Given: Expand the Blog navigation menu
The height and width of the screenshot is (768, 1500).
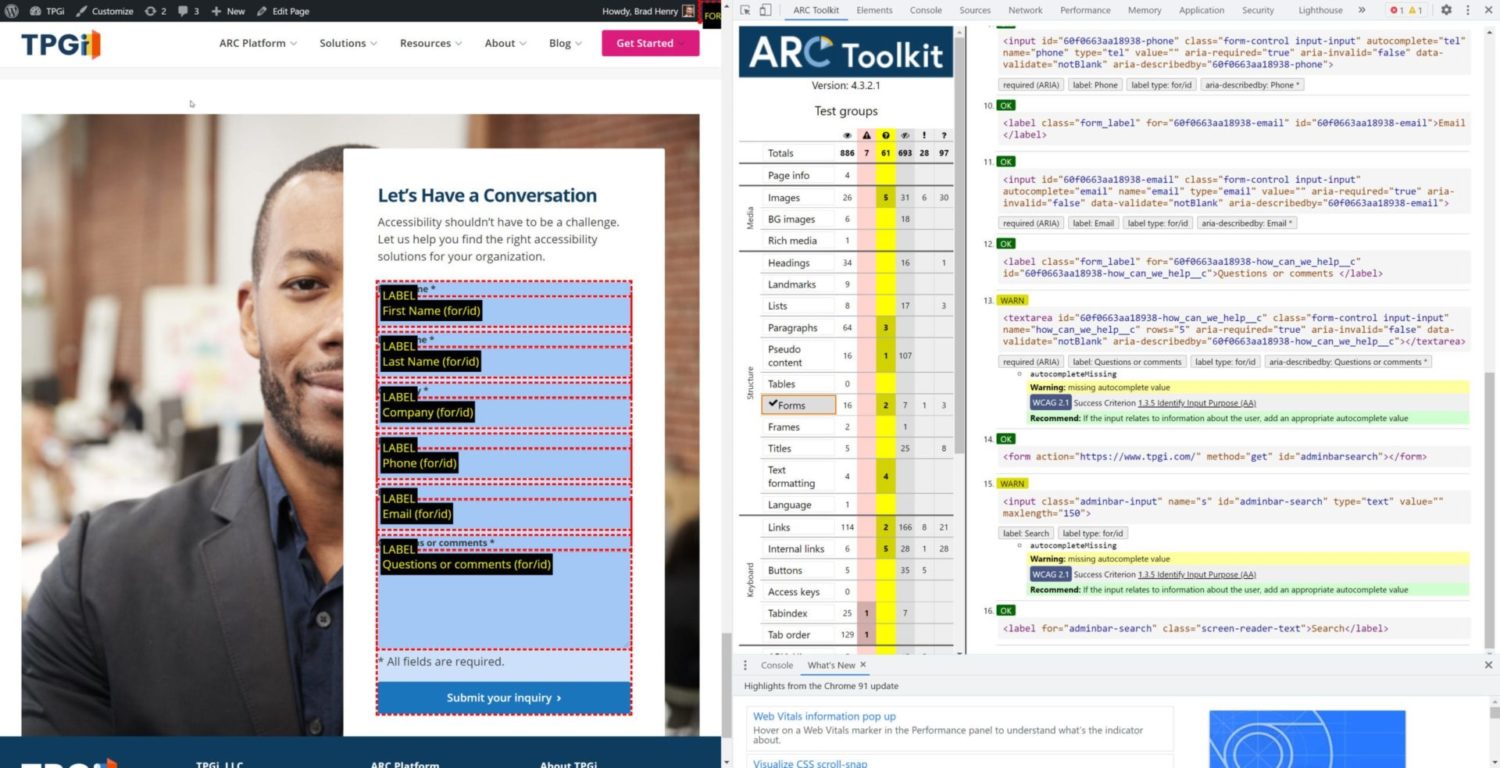Looking at the screenshot, I should coord(566,43).
